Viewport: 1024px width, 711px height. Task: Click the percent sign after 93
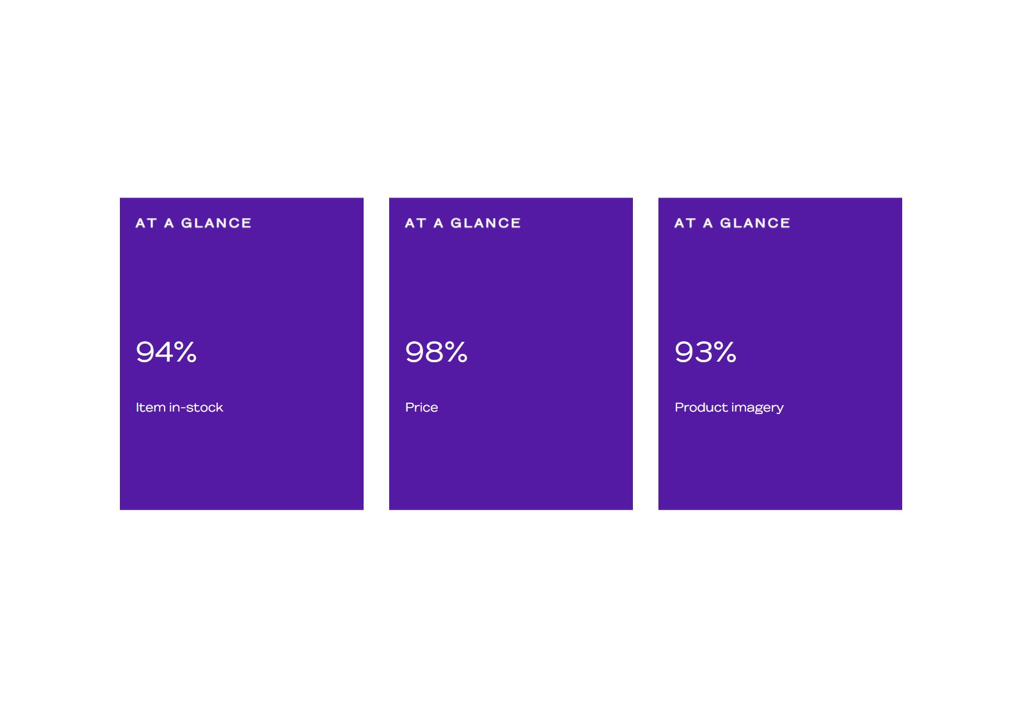click(726, 353)
